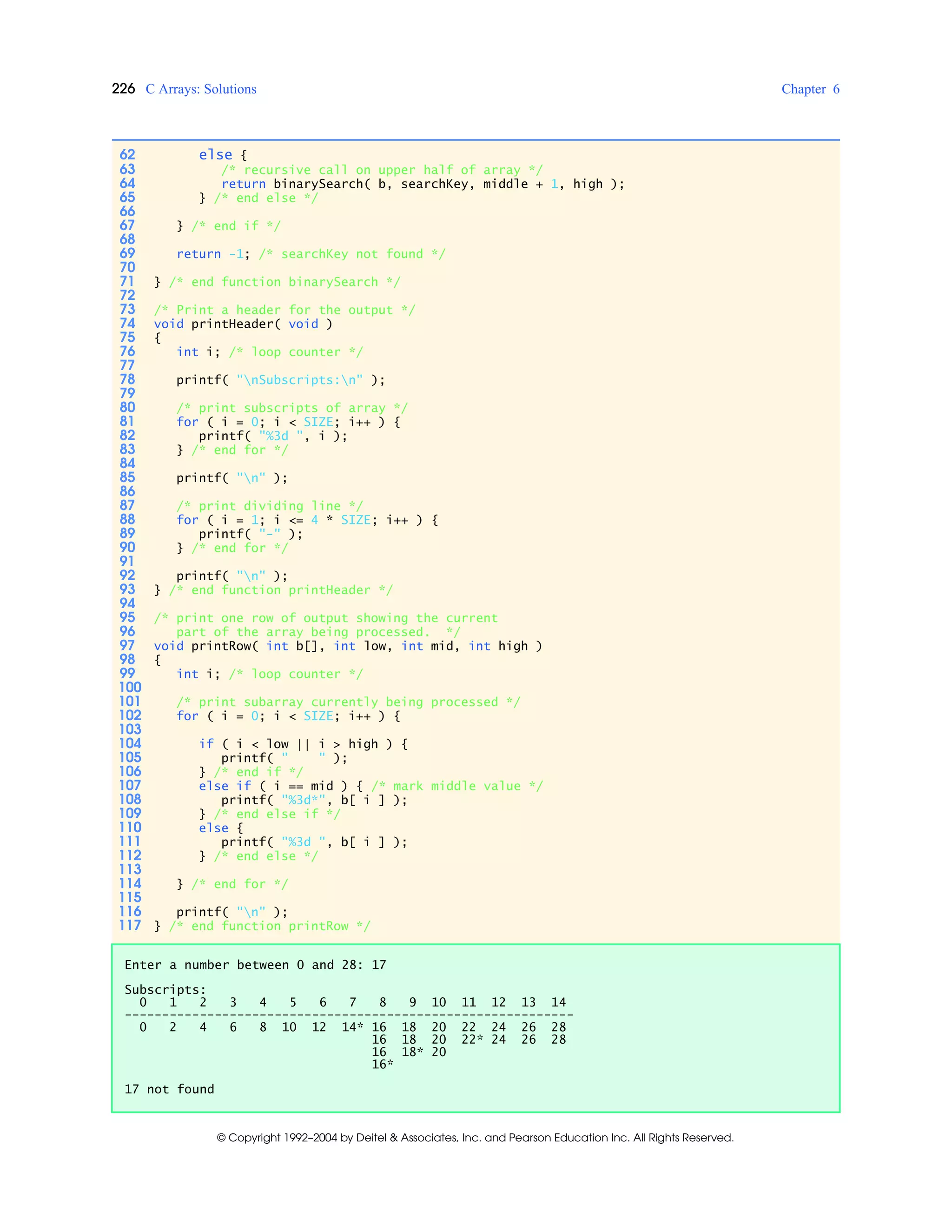Click the 'print subscripts of array' comment
This screenshot has width=952, height=1232.
[291, 408]
